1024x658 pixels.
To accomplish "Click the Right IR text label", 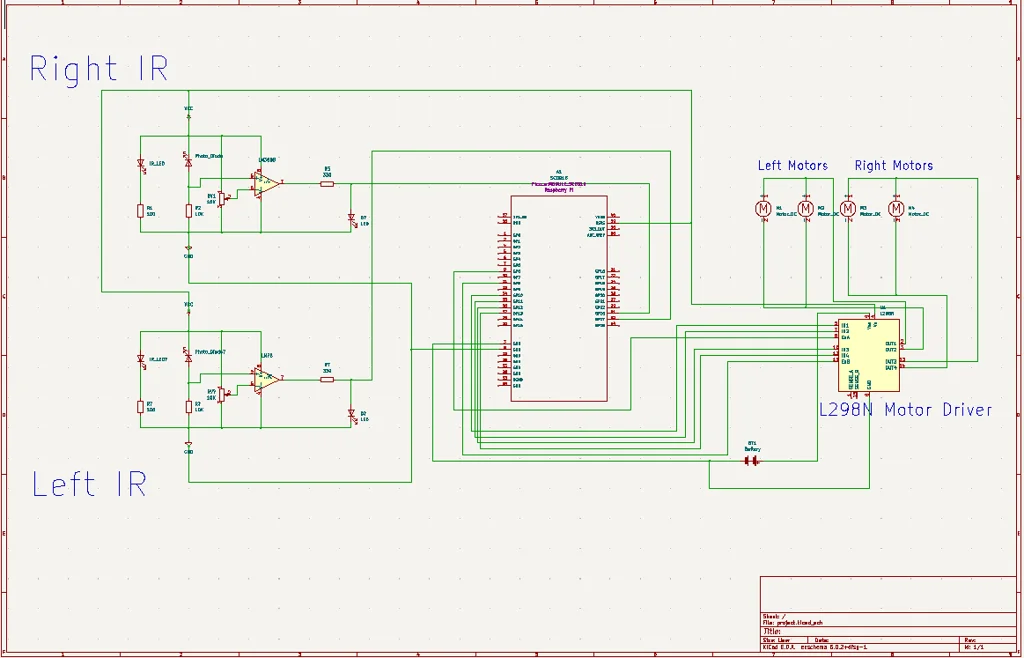I will [x=98, y=68].
